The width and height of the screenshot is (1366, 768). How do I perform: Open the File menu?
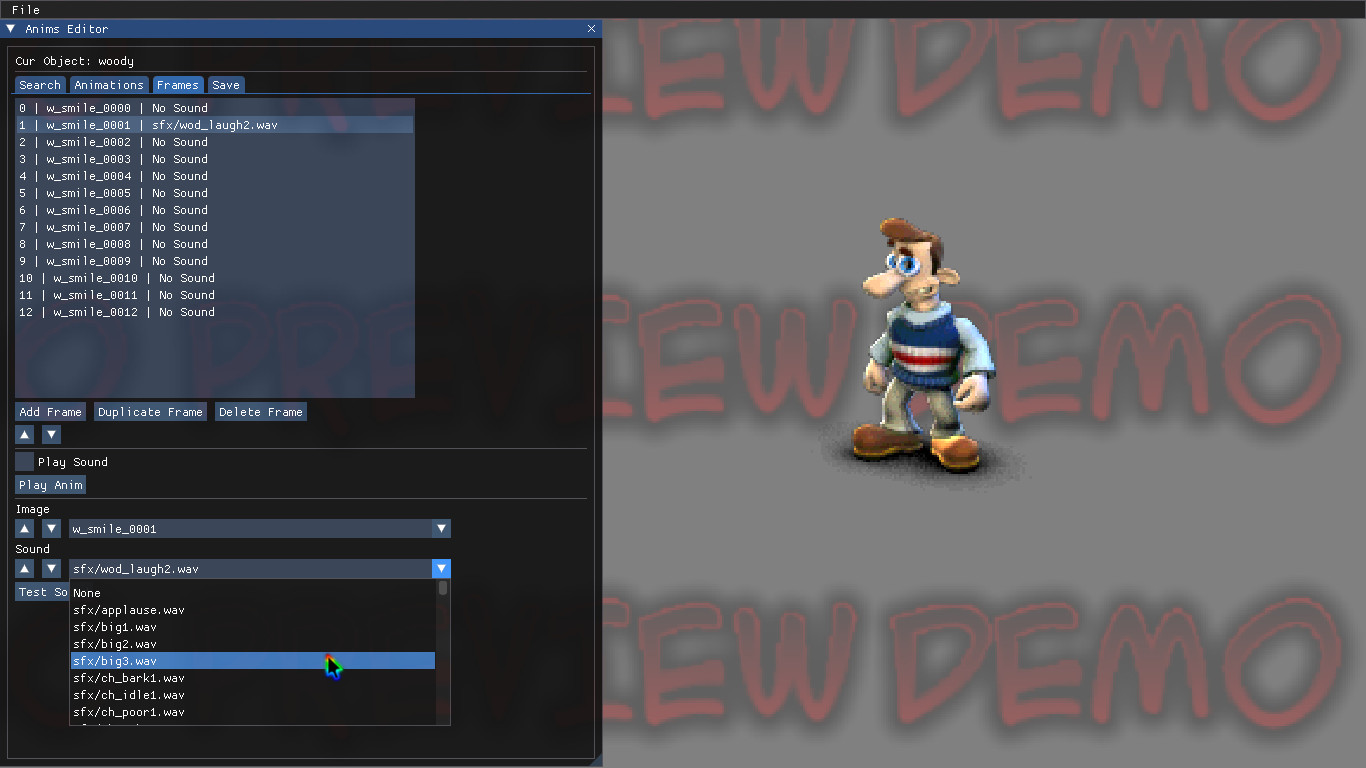point(25,9)
